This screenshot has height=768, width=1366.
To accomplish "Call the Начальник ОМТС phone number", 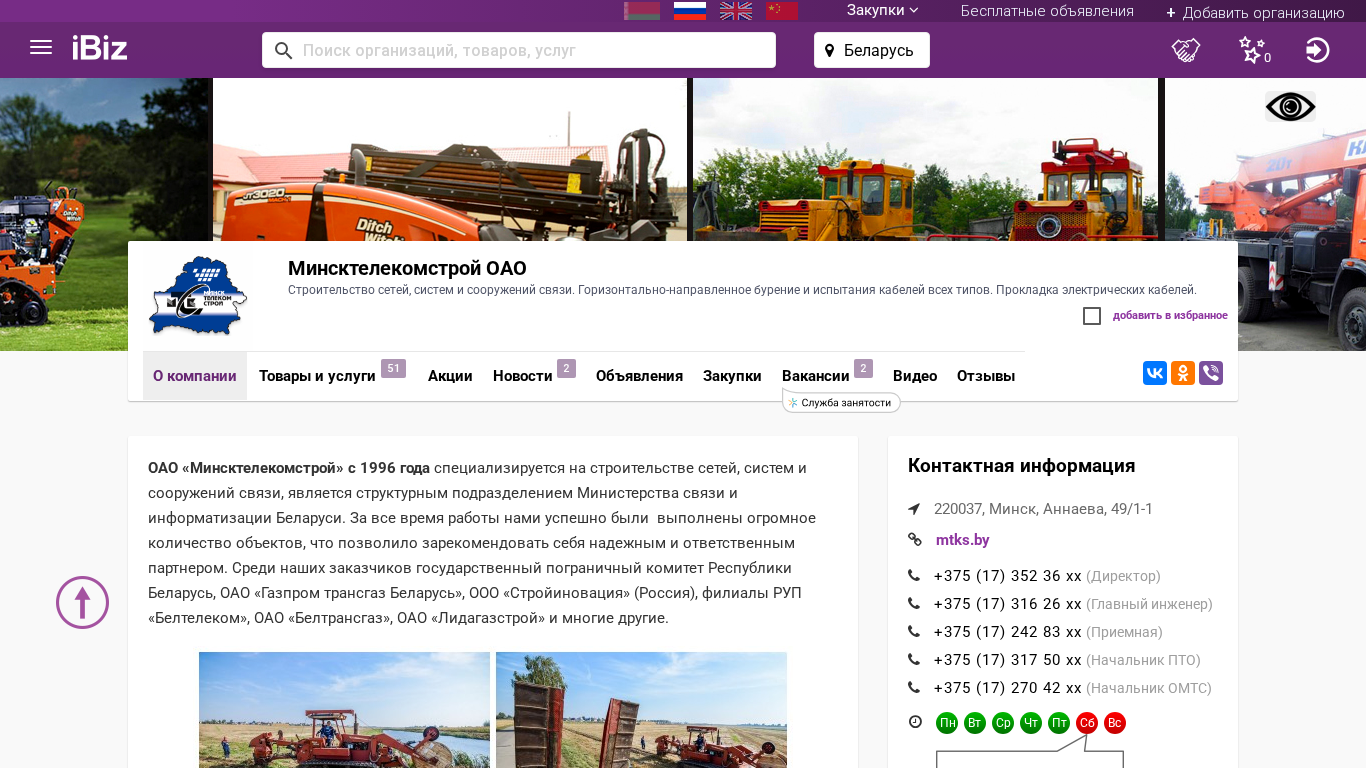I will click(1007, 688).
